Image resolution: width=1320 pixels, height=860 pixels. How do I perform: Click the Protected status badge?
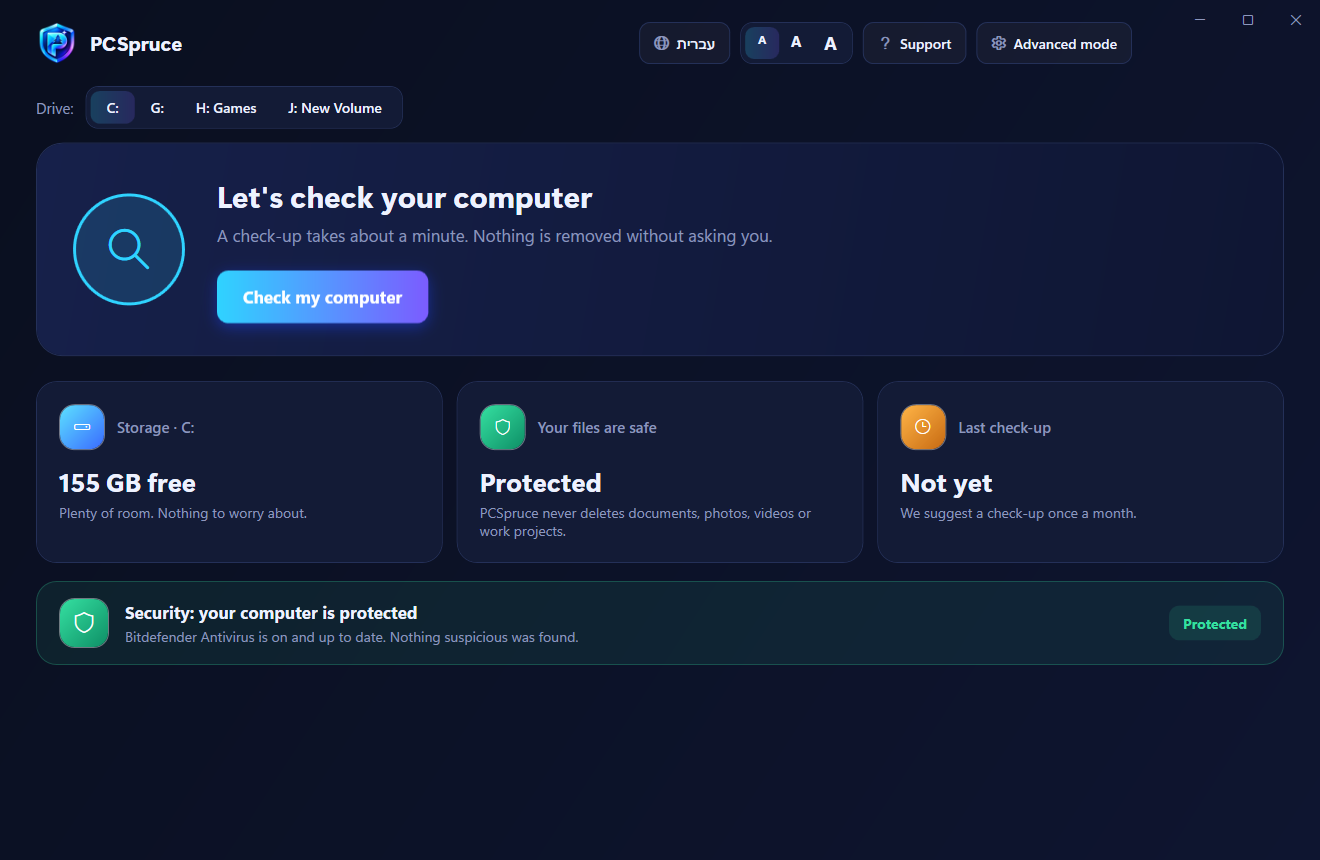(x=1215, y=624)
